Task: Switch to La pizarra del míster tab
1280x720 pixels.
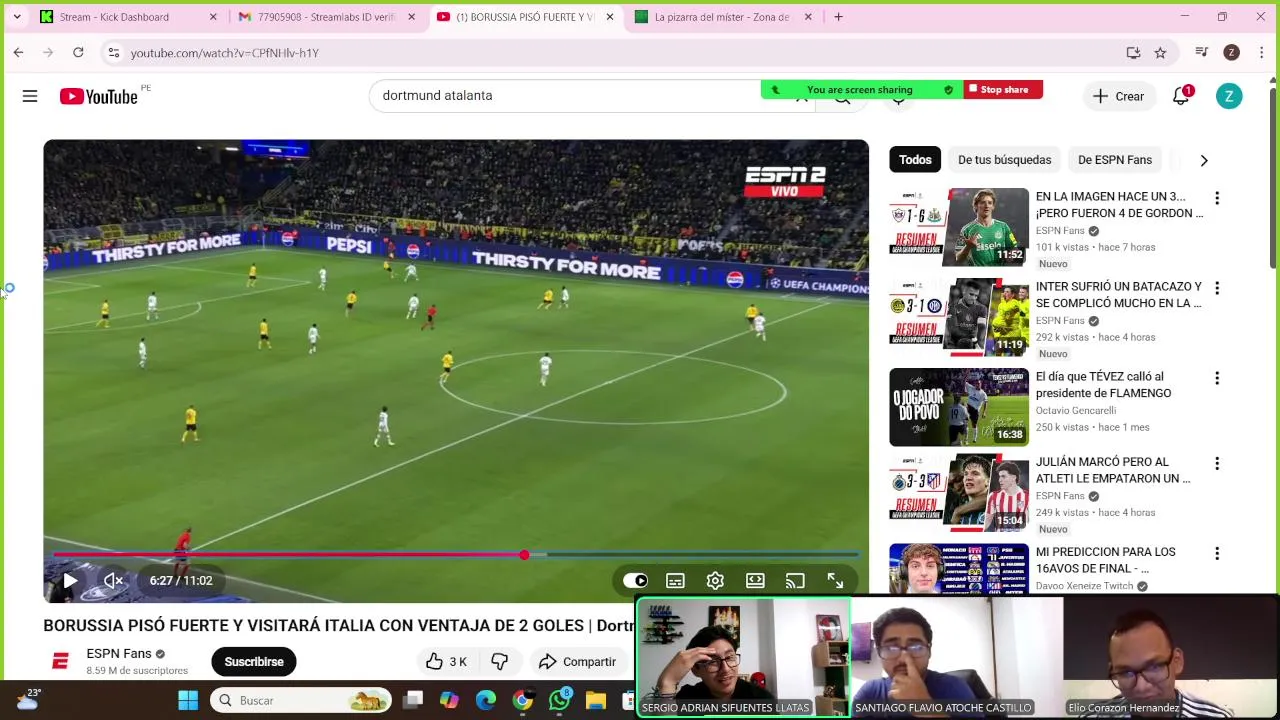Action: 721,17
